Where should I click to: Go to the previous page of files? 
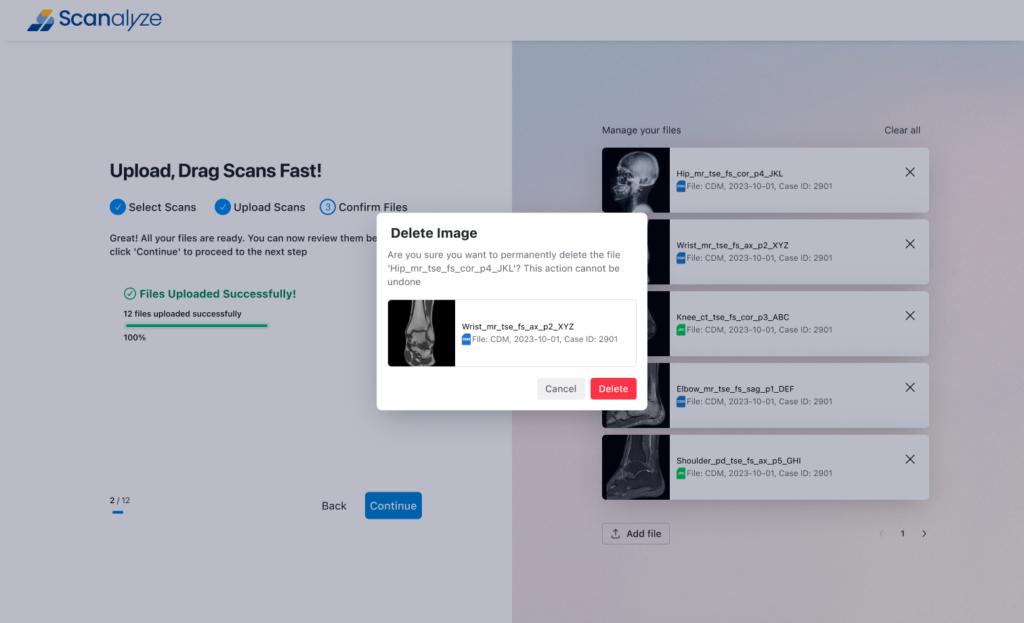coord(881,534)
